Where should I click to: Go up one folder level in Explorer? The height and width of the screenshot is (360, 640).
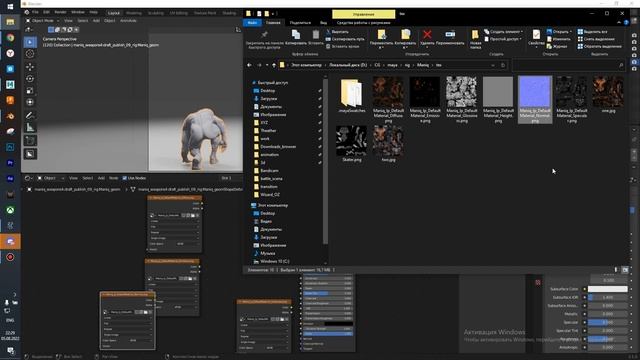point(274,65)
